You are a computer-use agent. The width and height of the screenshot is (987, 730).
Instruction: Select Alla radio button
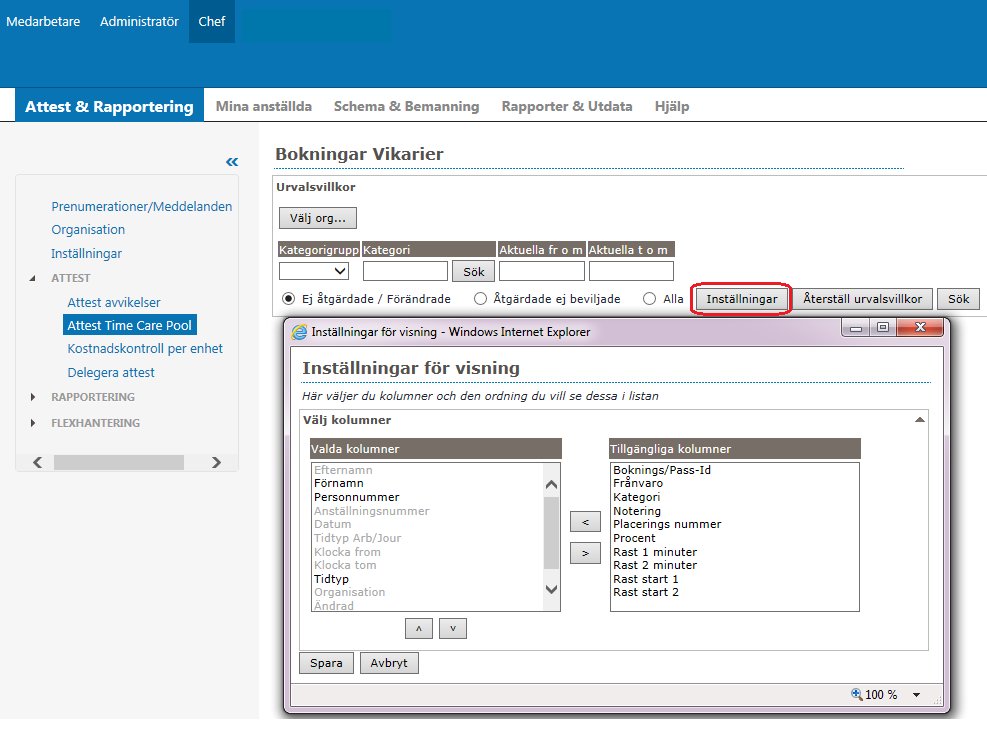(x=649, y=298)
